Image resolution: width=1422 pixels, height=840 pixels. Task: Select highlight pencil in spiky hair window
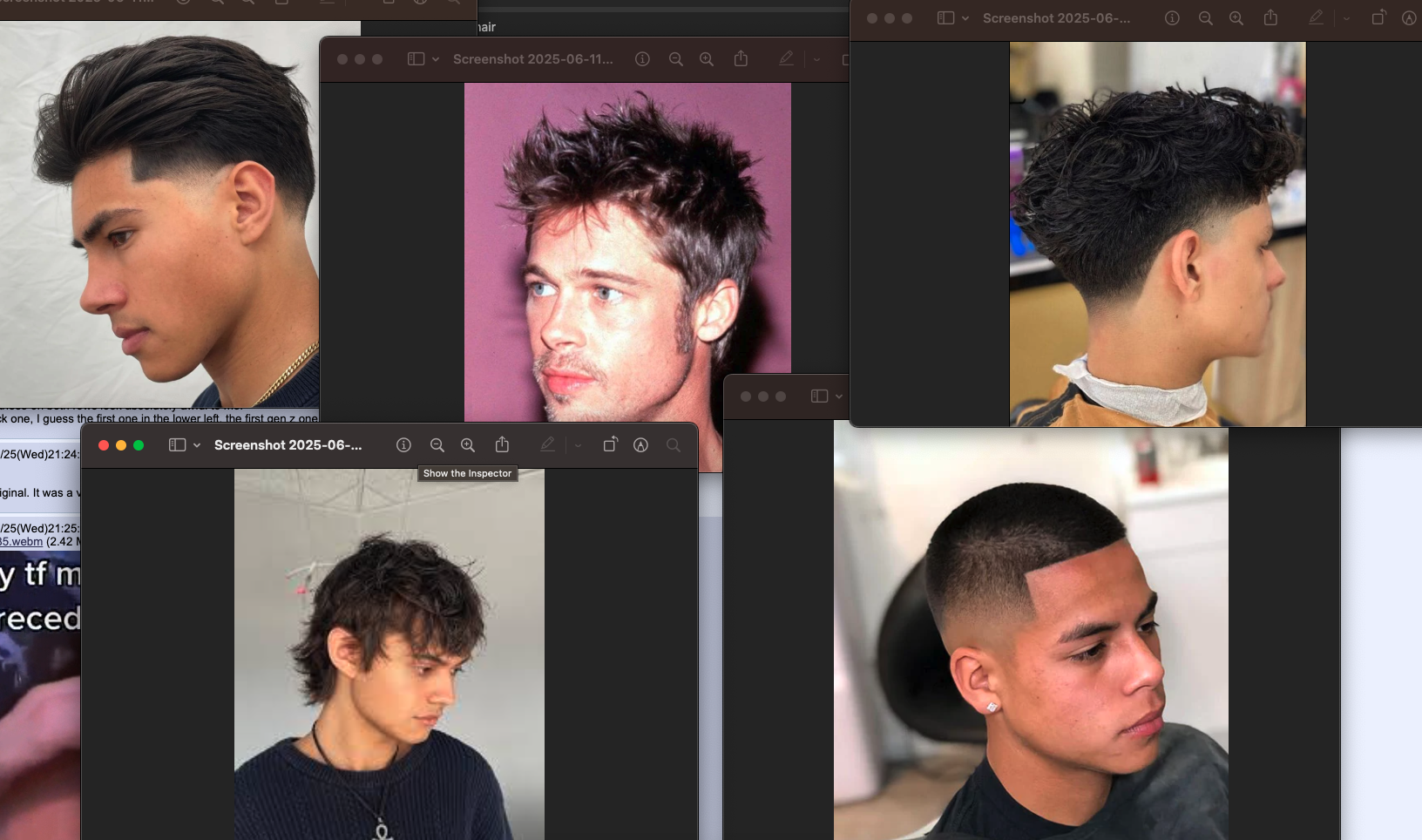pyautogui.click(x=786, y=58)
